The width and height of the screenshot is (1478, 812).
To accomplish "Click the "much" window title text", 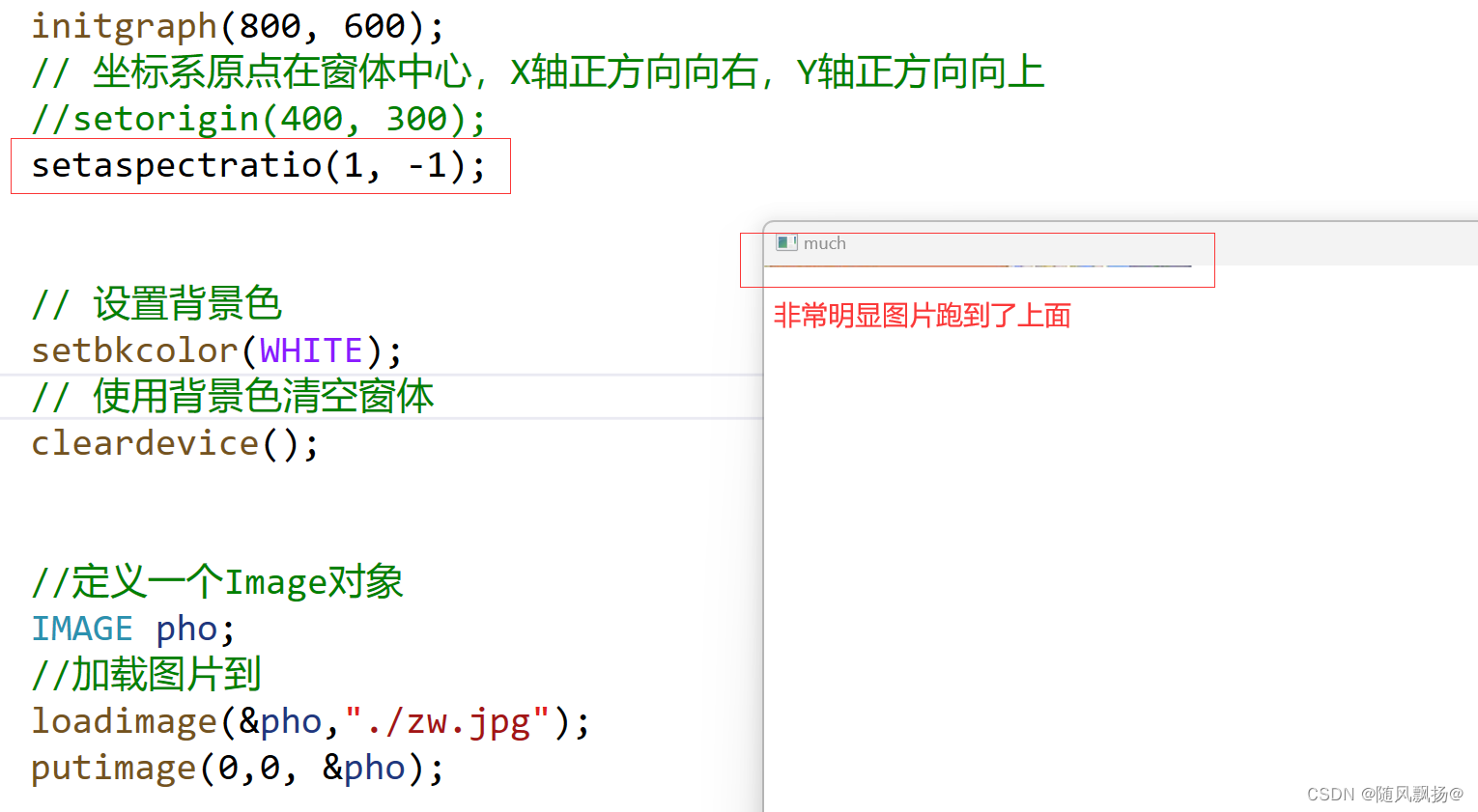I will (x=824, y=243).
